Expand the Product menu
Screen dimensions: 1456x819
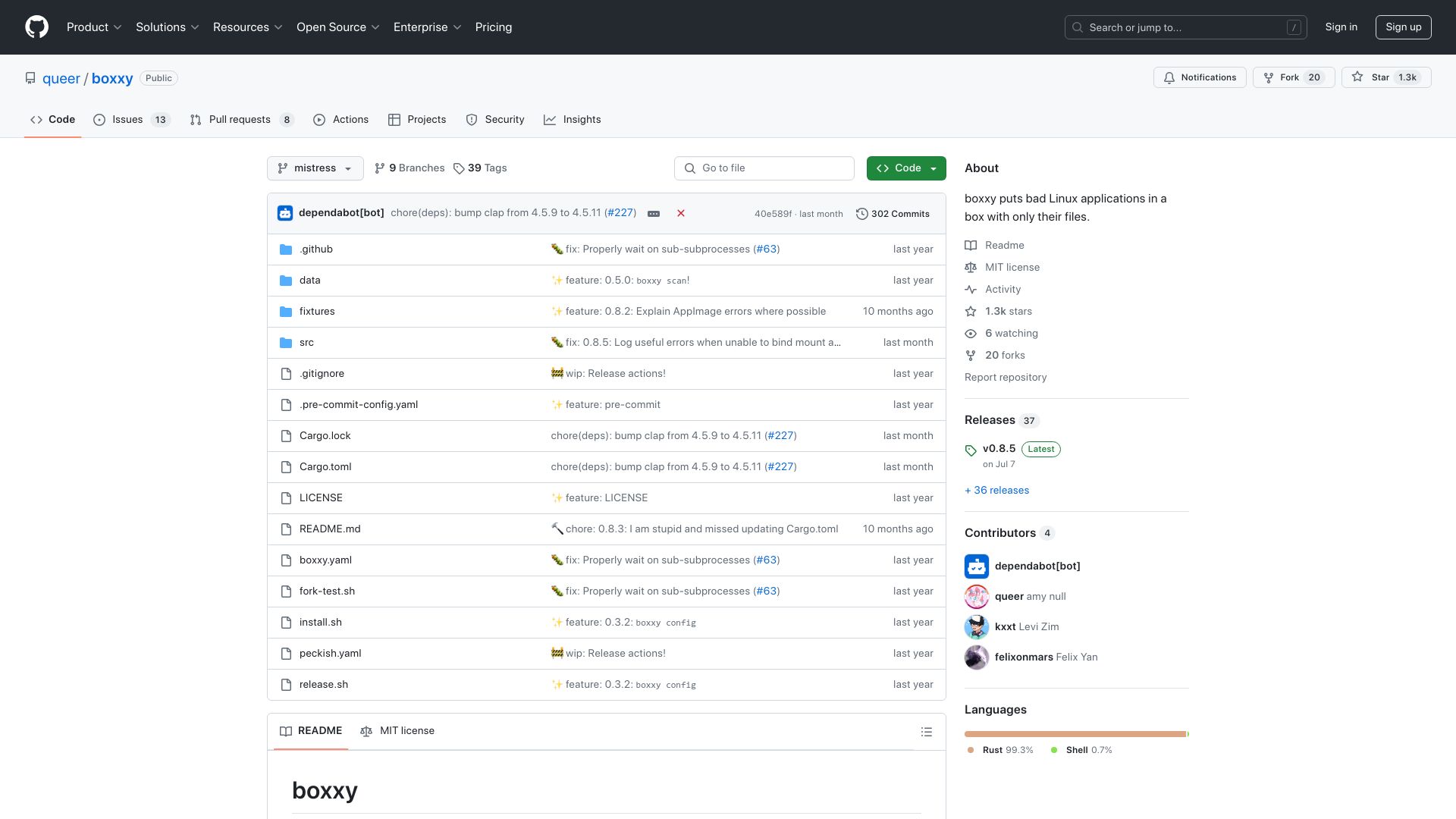[94, 27]
